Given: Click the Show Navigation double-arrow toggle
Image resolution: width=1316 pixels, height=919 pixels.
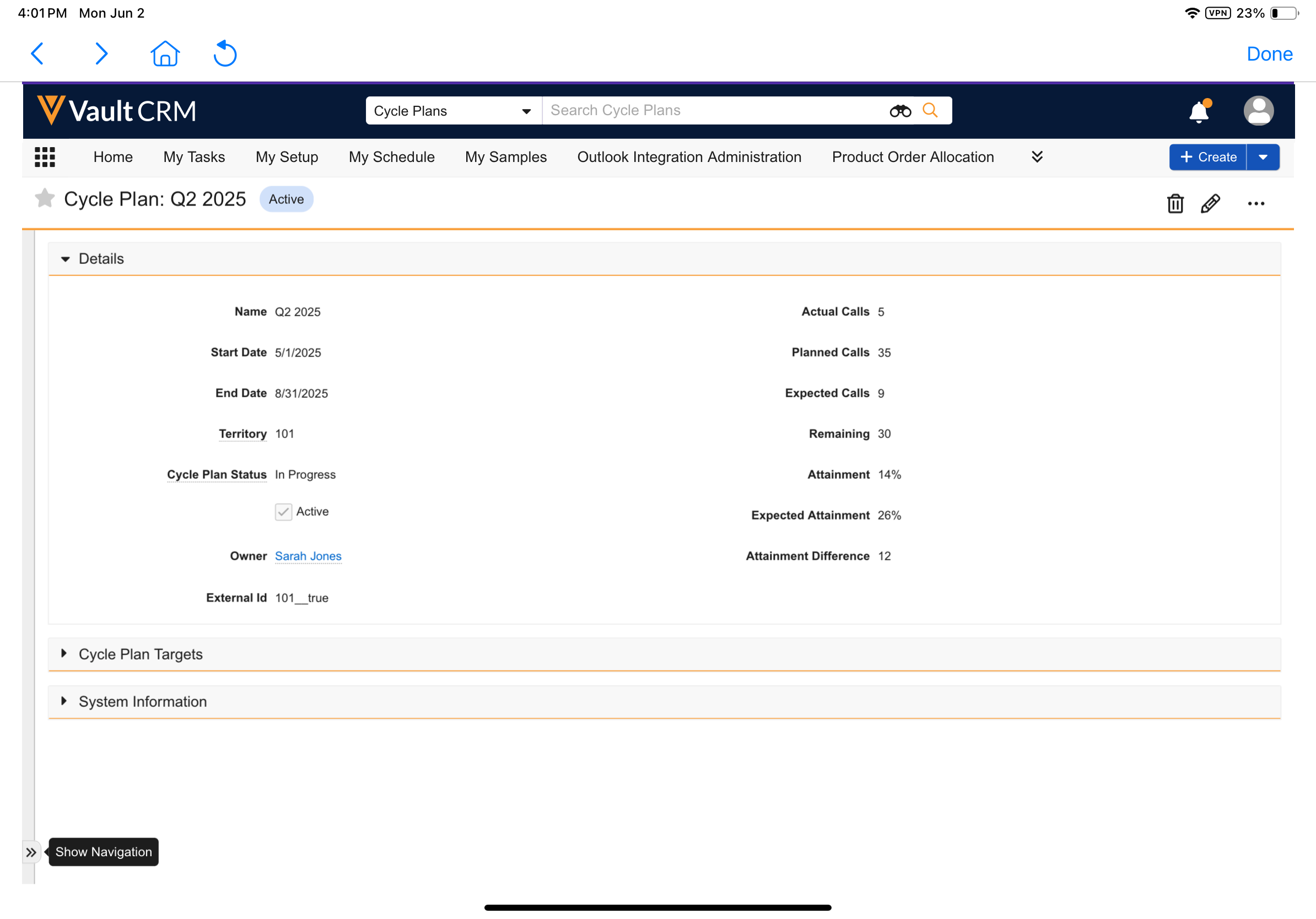Looking at the screenshot, I should pos(31,852).
